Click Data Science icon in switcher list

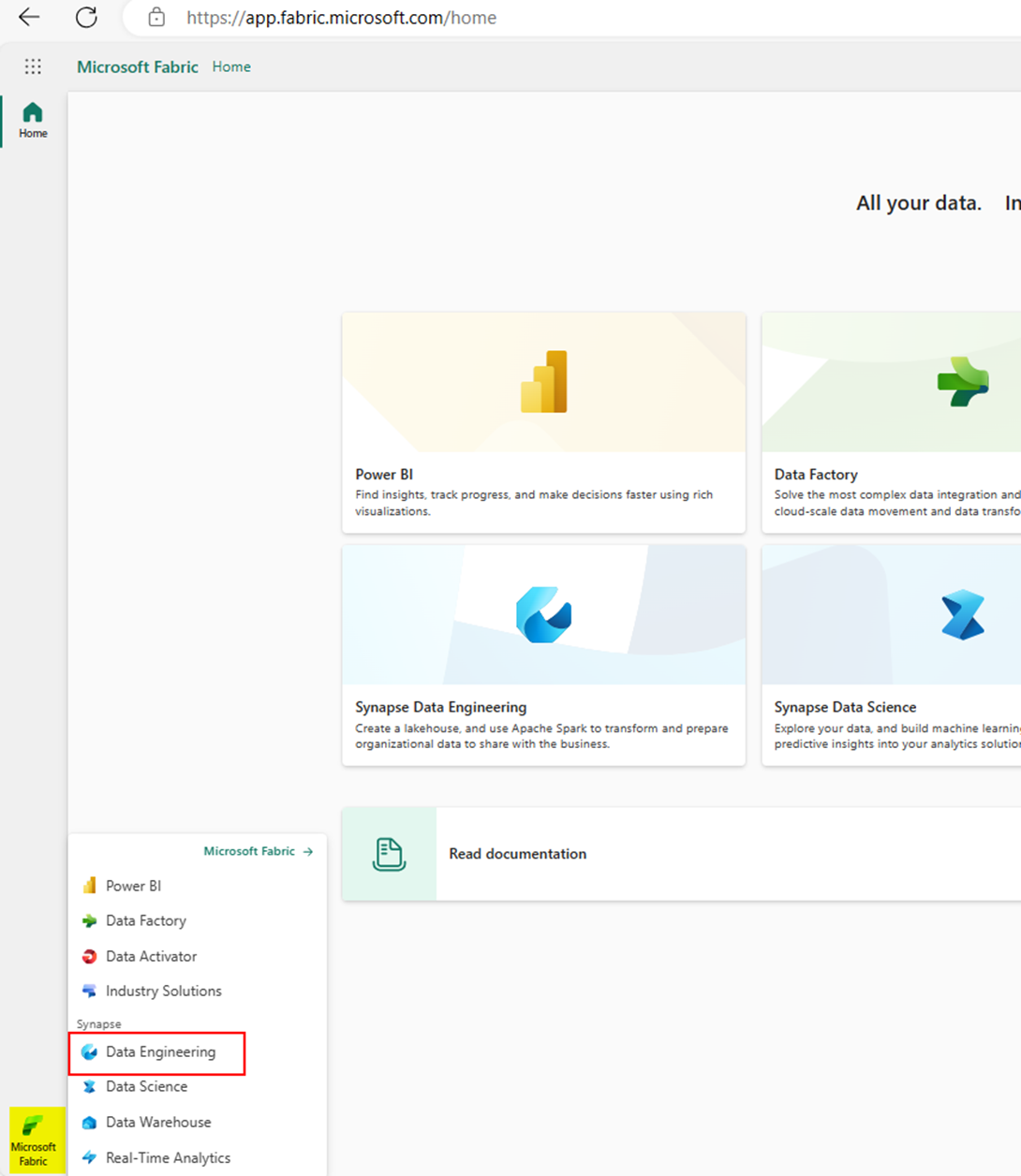(89, 1087)
